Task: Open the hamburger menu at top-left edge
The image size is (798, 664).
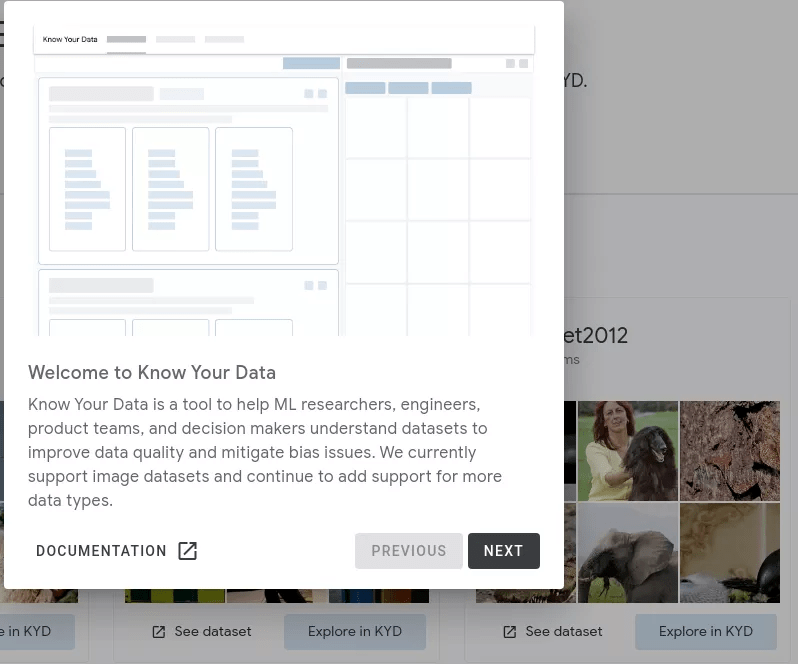Action: click(3, 35)
